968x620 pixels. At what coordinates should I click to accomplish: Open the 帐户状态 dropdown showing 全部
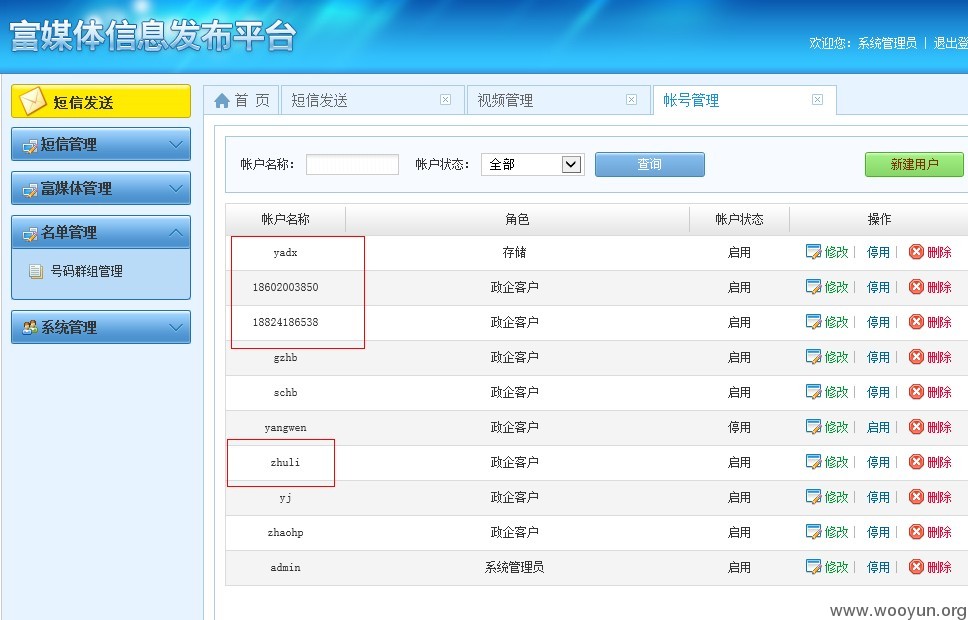point(532,164)
